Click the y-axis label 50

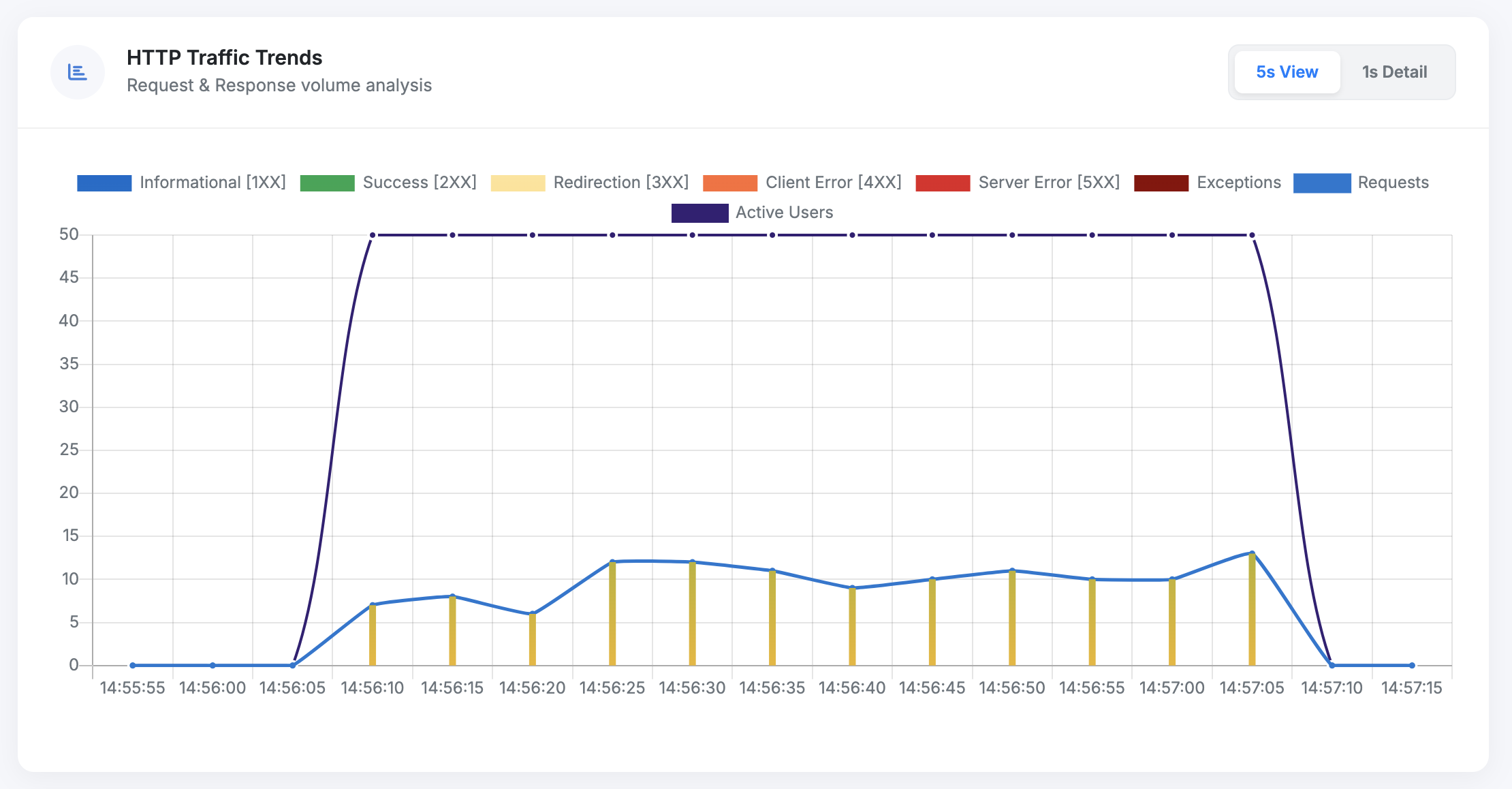click(x=69, y=234)
